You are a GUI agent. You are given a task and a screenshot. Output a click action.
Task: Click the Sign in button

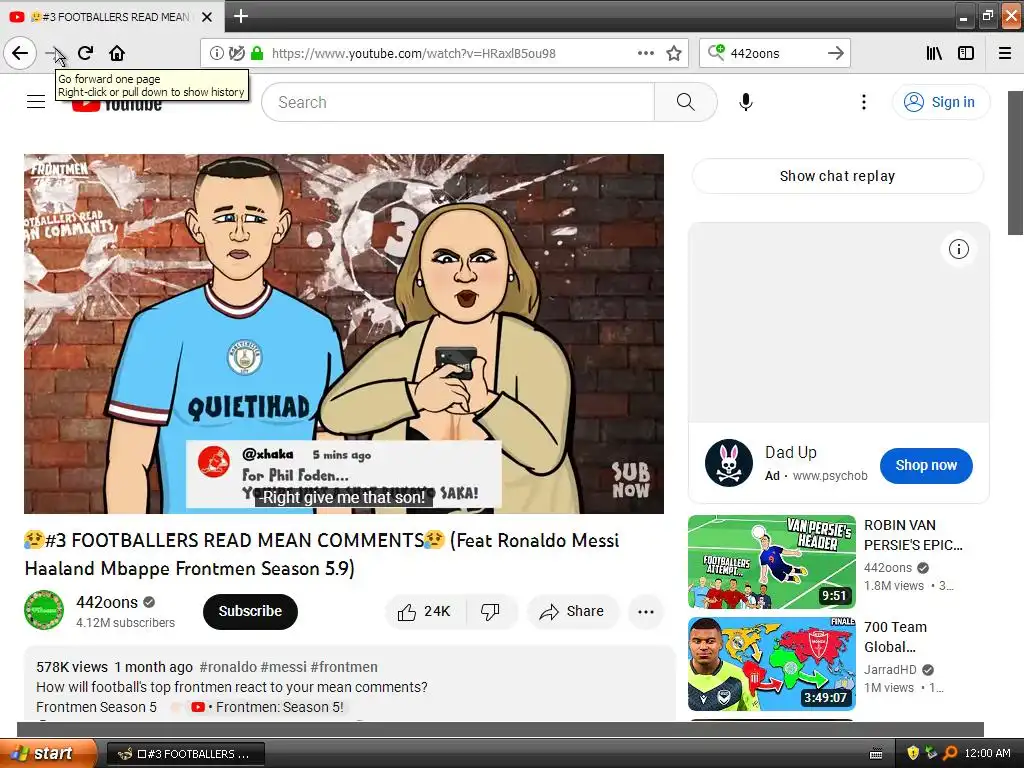click(x=941, y=102)
